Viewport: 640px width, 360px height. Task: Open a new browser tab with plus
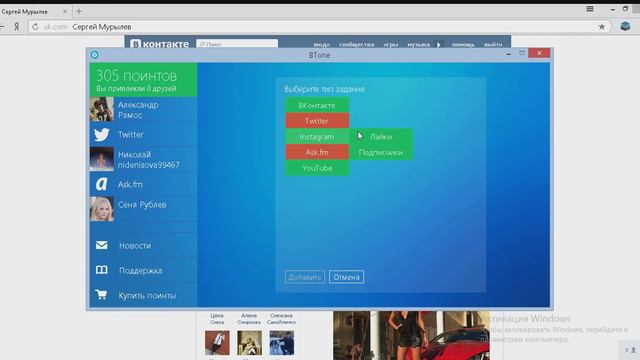pos(79,11)
